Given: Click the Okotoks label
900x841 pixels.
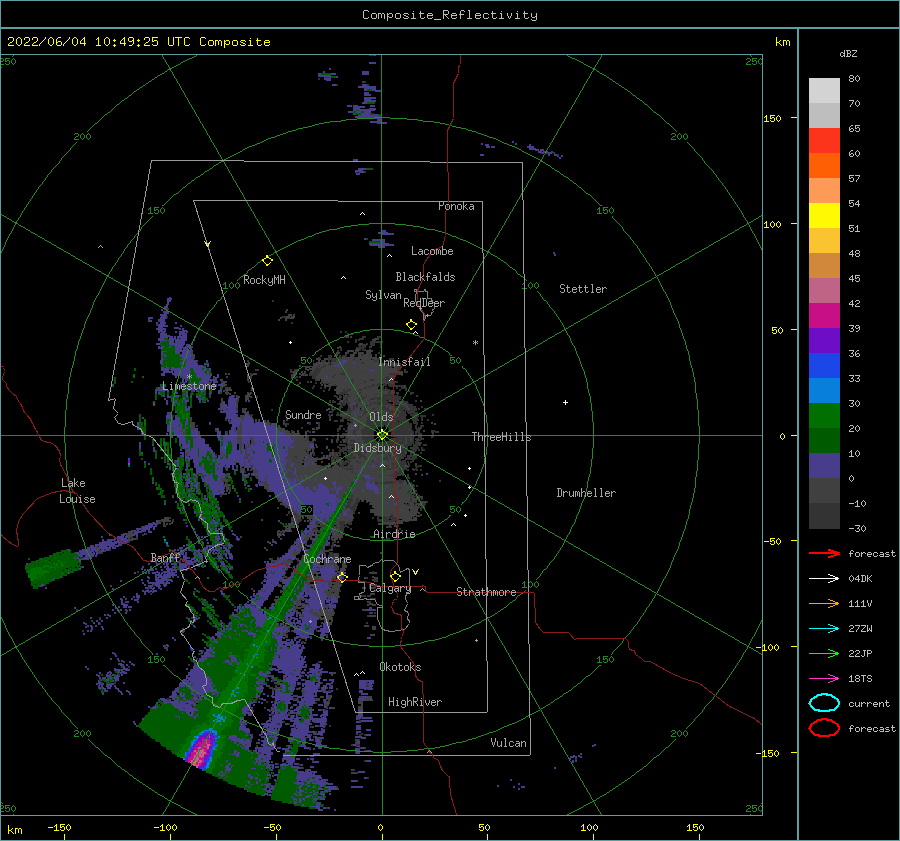Looking at the screenshot, I should click(x=400, y=667).
